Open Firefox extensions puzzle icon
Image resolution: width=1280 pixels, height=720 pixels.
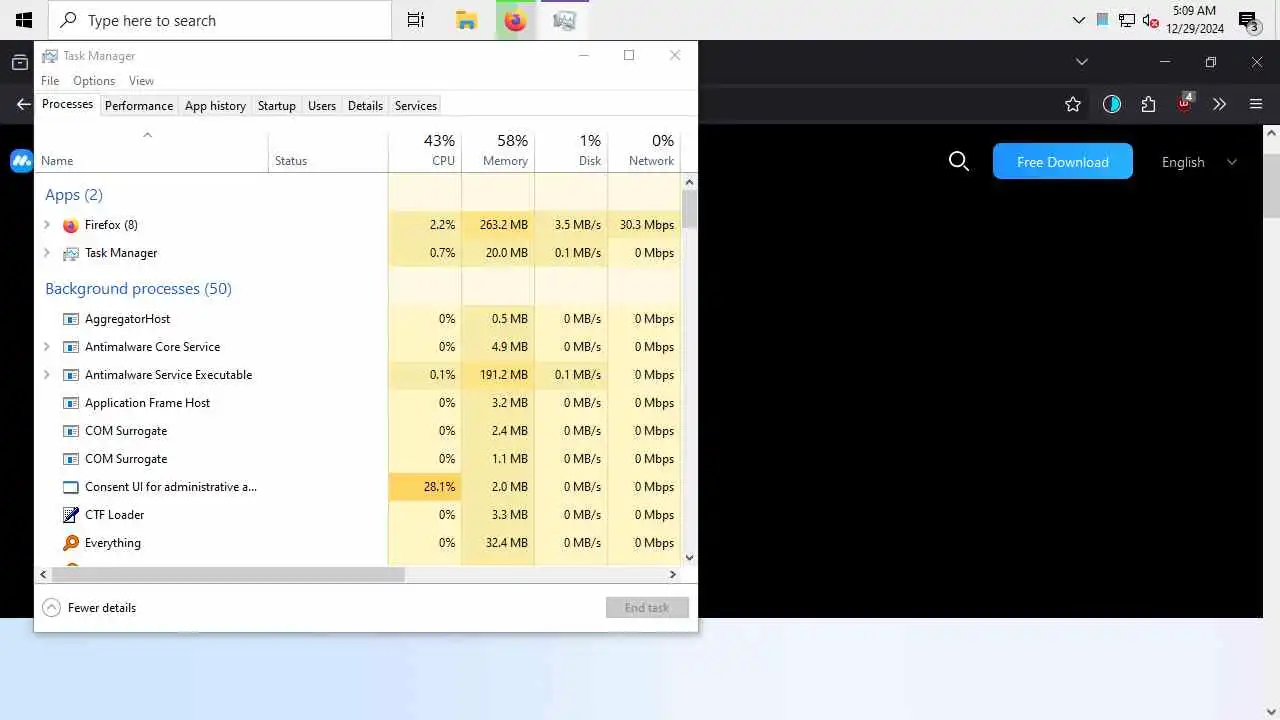coord(1148,104)
